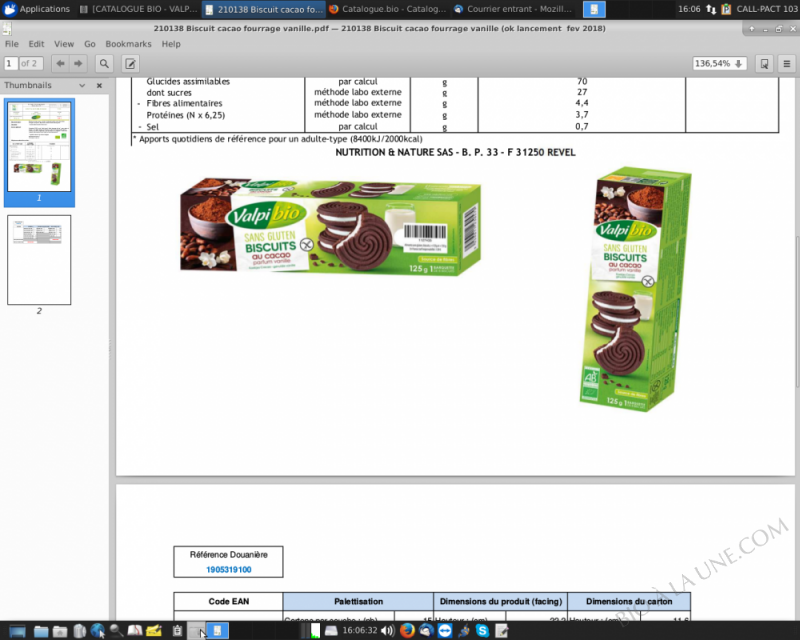
Task: Go to the previous page arrow
Action: 60,64
